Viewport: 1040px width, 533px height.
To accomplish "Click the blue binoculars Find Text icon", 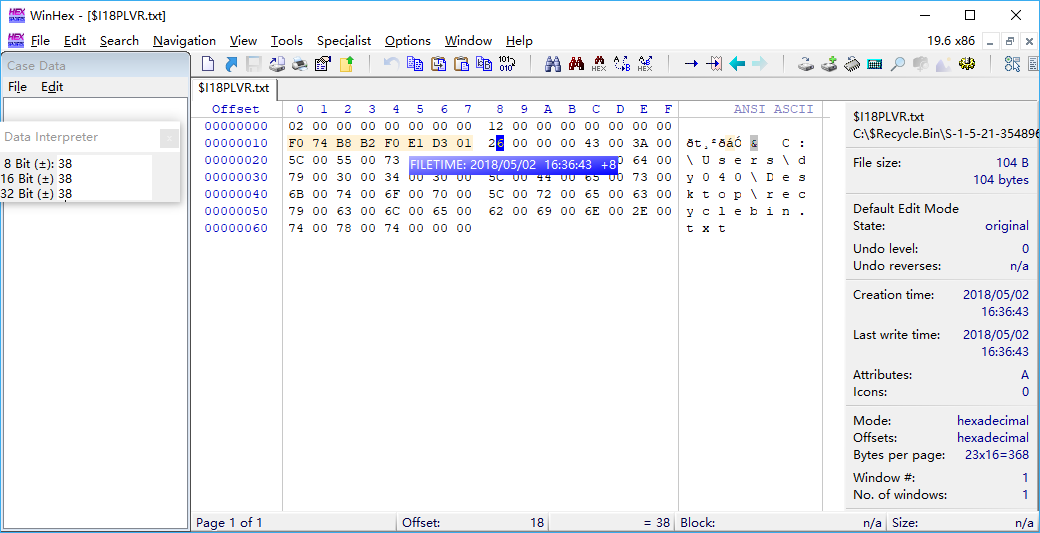I will [553, 64].
